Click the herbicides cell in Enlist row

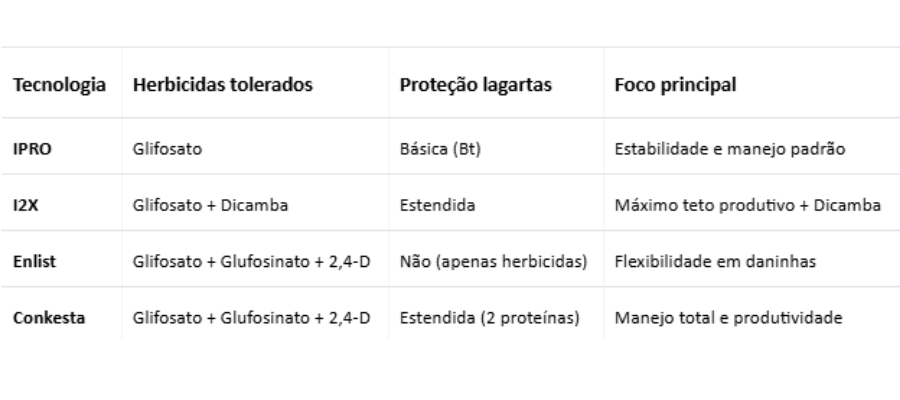pos(251,262)
